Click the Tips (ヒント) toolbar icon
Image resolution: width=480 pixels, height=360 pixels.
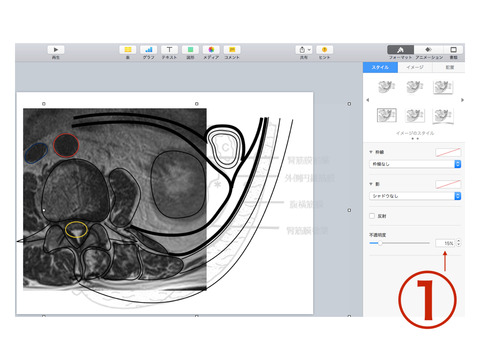point(324,50)
